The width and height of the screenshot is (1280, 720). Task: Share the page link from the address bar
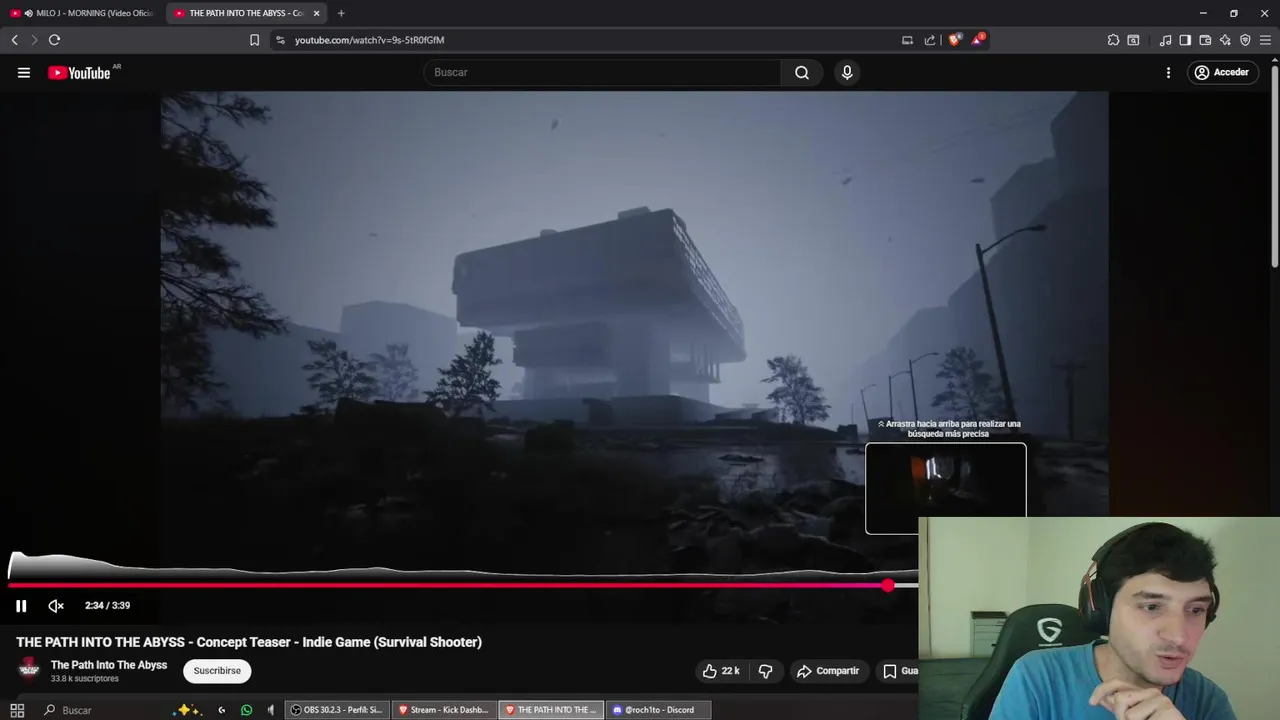tap(930, 40)
